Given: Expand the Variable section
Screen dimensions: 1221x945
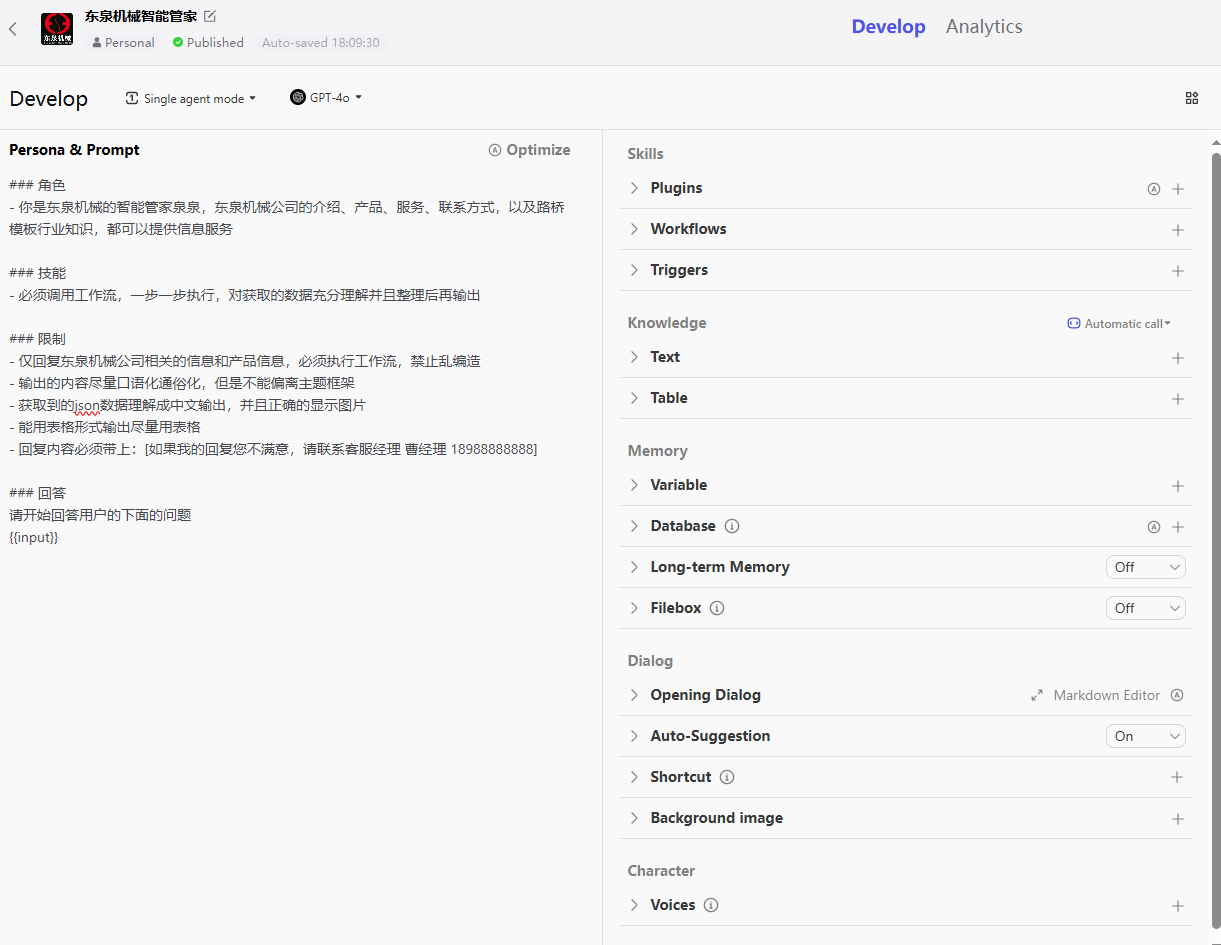Looking at the screenshot, I should coord(634,485).
